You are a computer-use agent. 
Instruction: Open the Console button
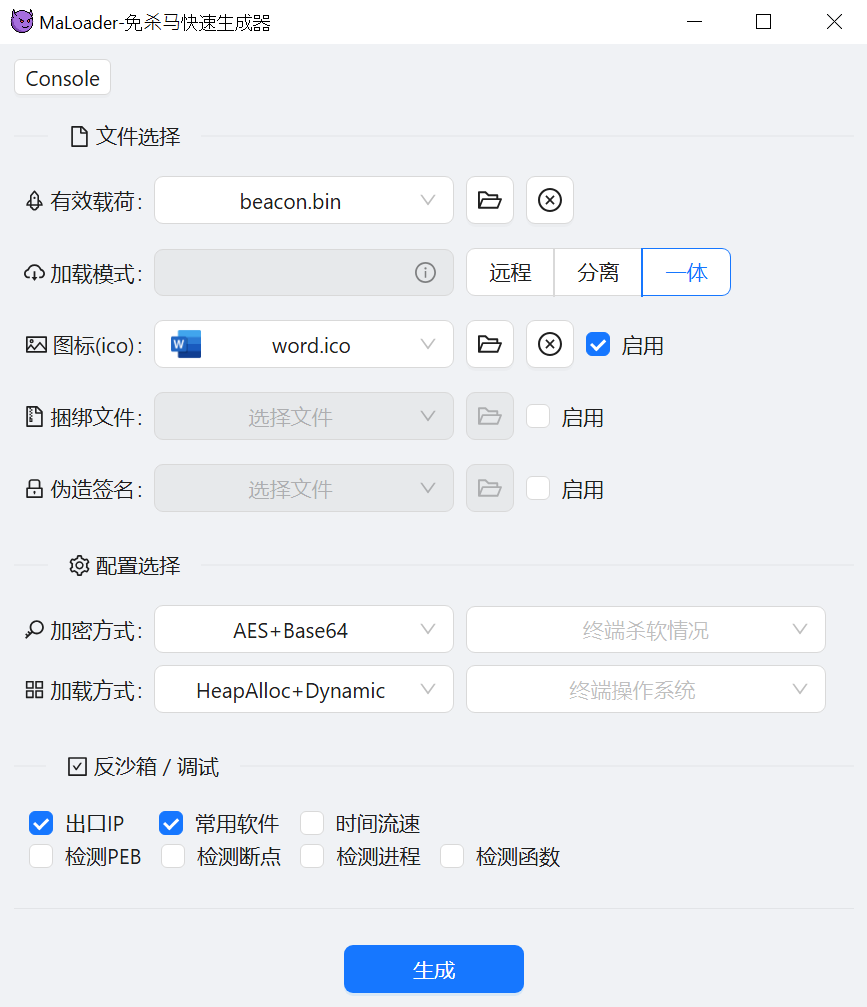pyautogui.click(x=62, y=78)
